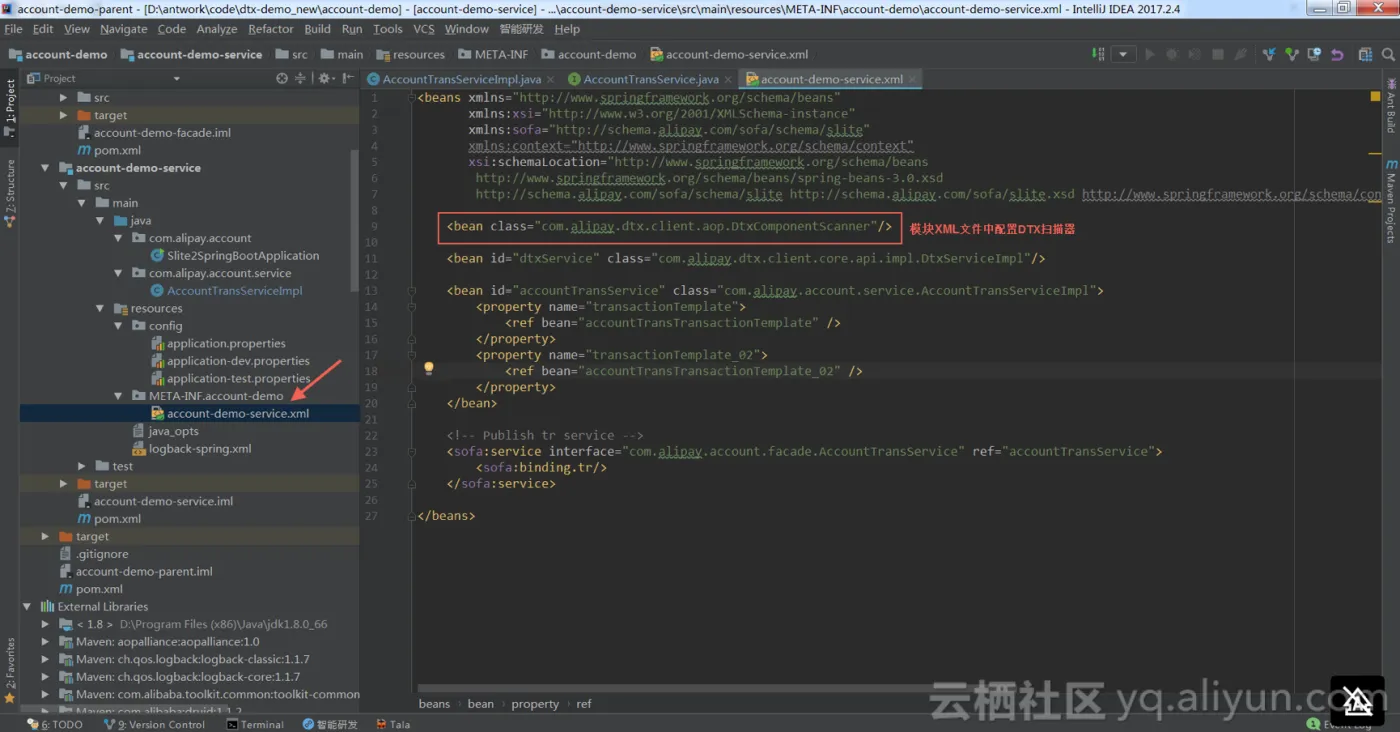1400x732 pixels.
Task: Collapse the resources folder node
Action: pyautogui.click(x=100, y=308)
